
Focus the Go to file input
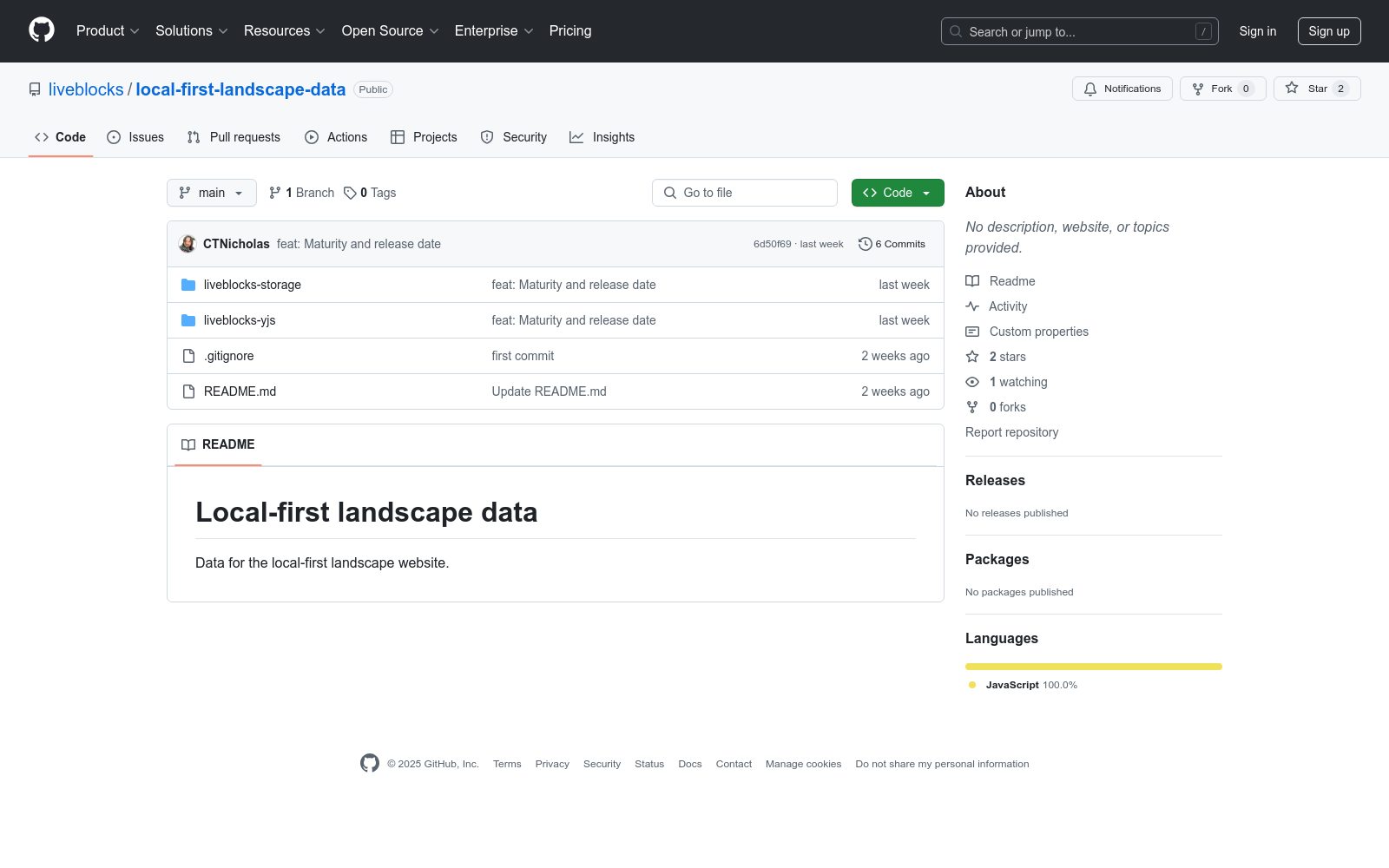pyautogui.click(x=745, y=193)
